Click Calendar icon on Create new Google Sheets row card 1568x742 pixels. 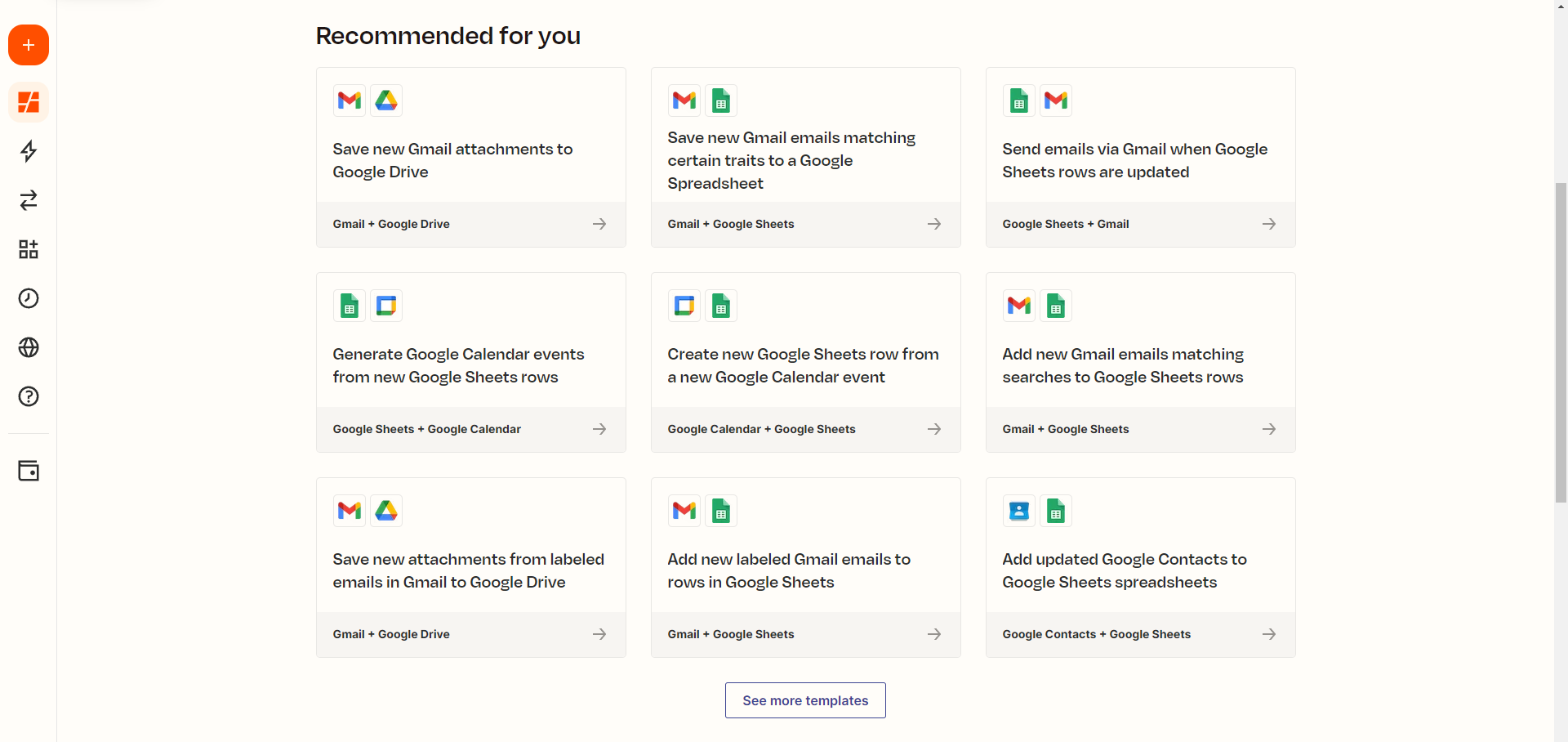tap(684, 306)
